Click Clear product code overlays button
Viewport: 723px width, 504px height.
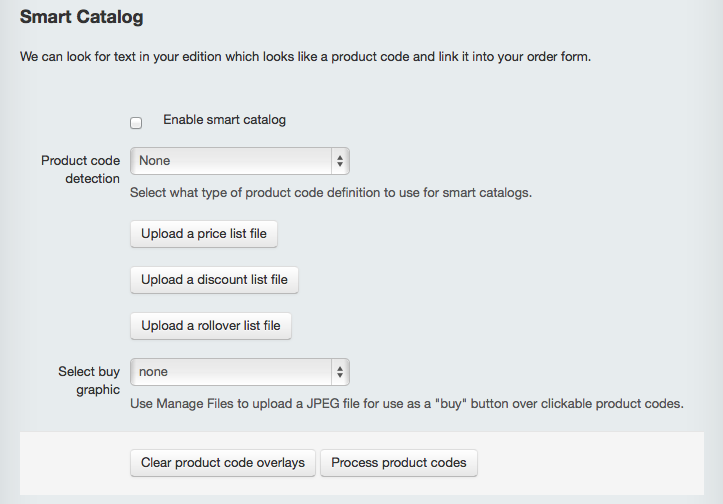tap(223, 463)
